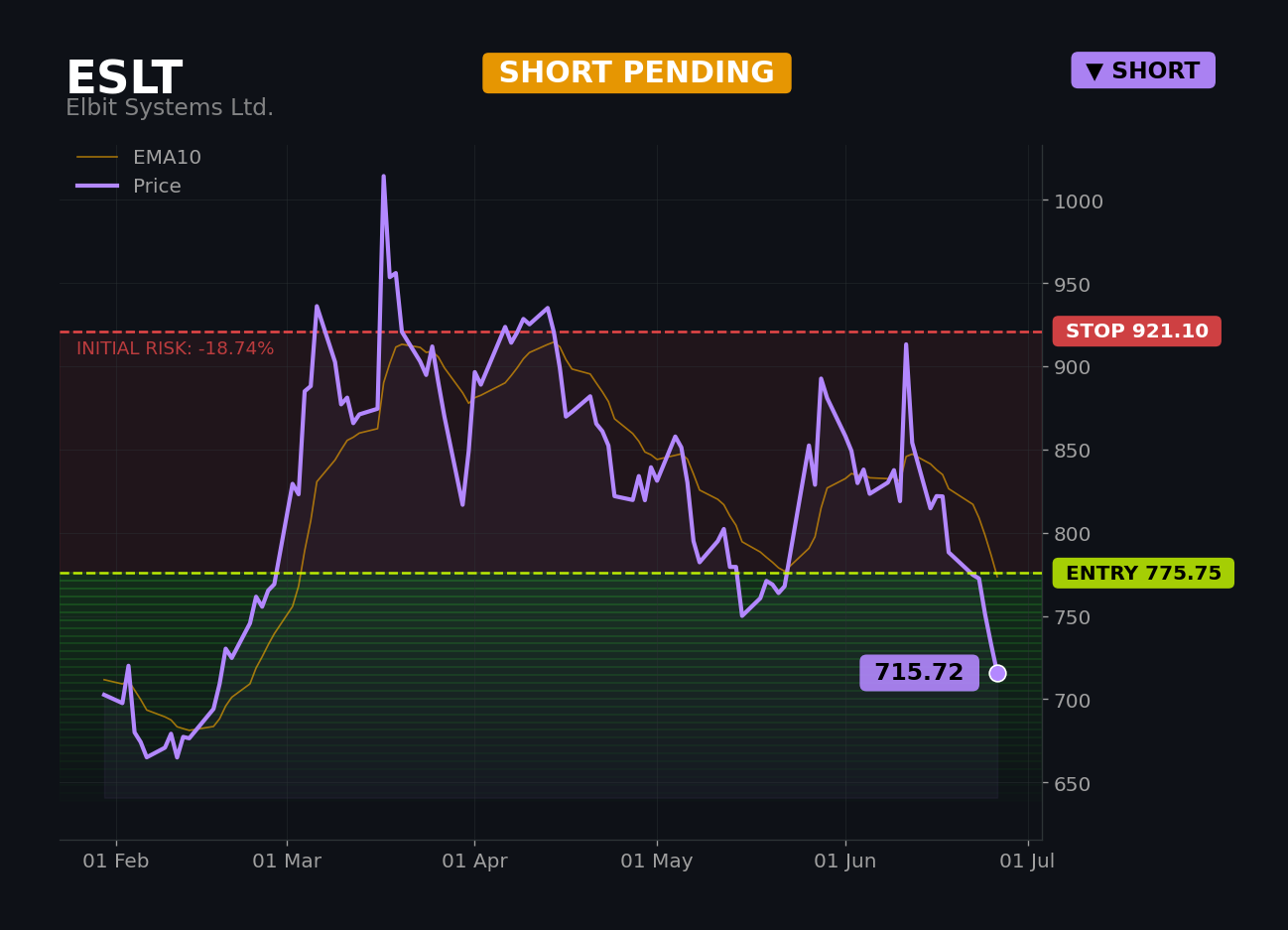
Task: Click the 01 May date axis label
Action: click(x=657, y=862)
